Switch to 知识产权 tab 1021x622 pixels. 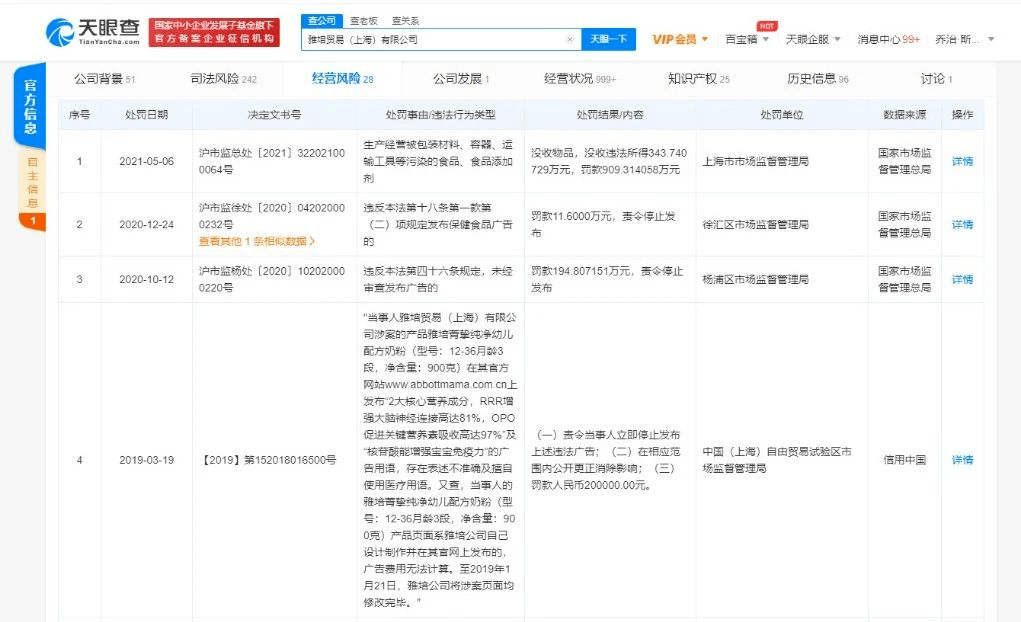[699, 79]
